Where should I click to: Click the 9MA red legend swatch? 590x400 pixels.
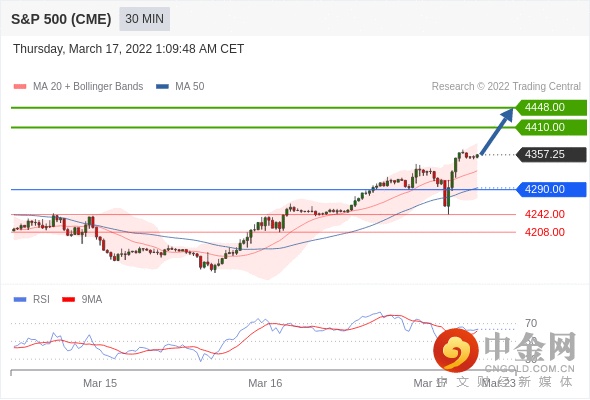(x=68, y=300)
